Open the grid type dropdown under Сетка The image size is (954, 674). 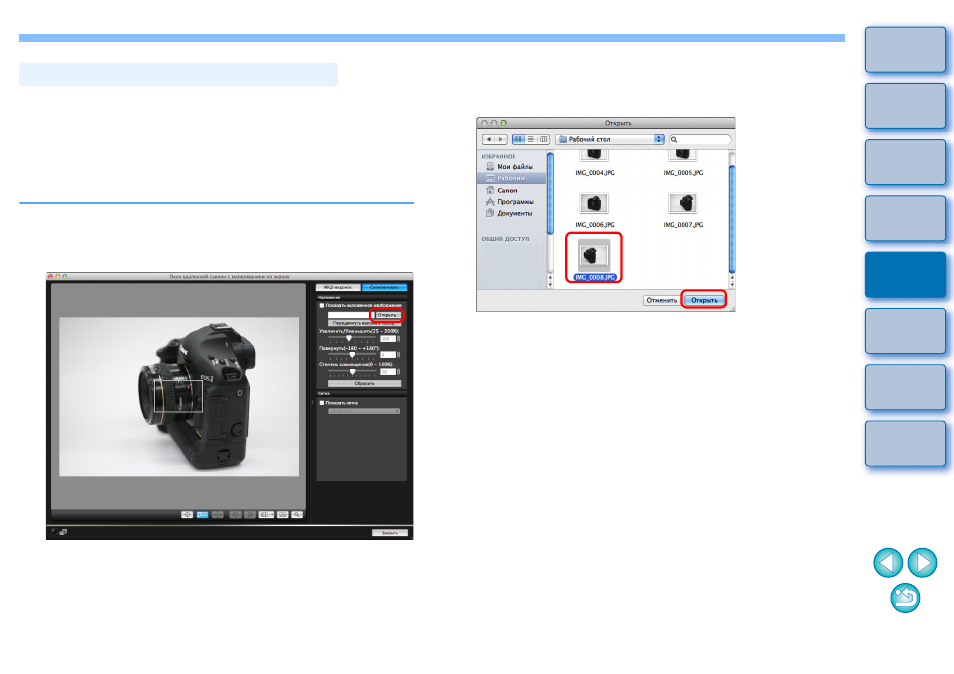(364, 411)
